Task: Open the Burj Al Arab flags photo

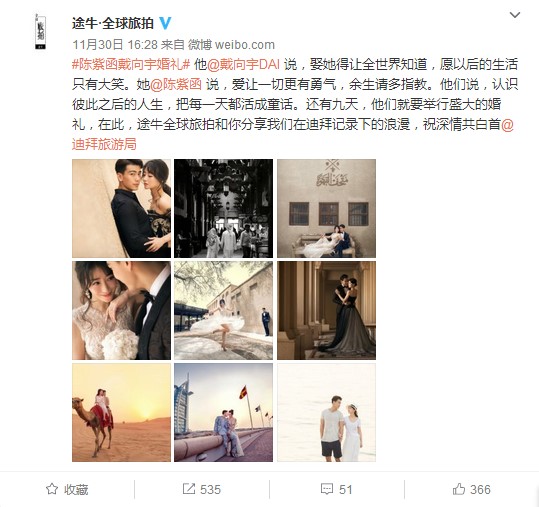Action: click(x=223, y=412)
